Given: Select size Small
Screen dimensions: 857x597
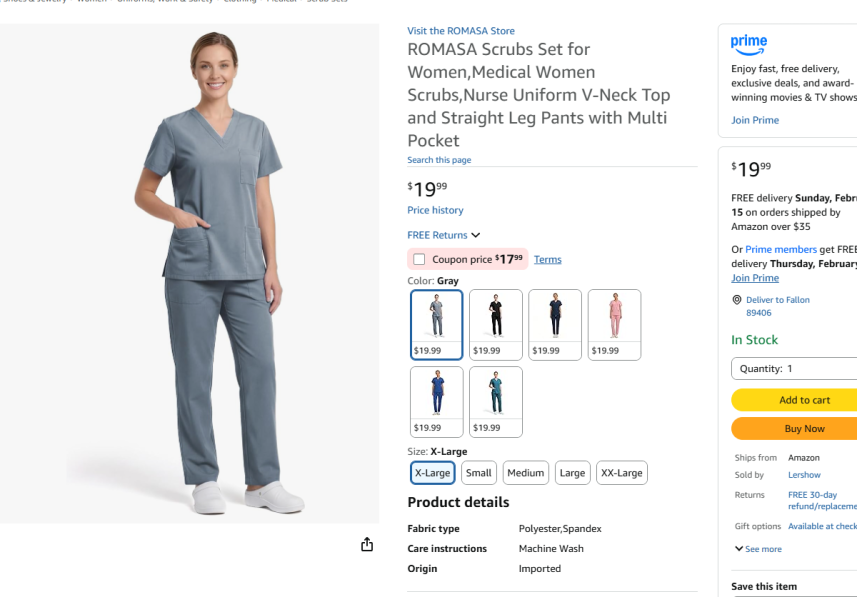Looking at the screenshot, I should [479, 473].
